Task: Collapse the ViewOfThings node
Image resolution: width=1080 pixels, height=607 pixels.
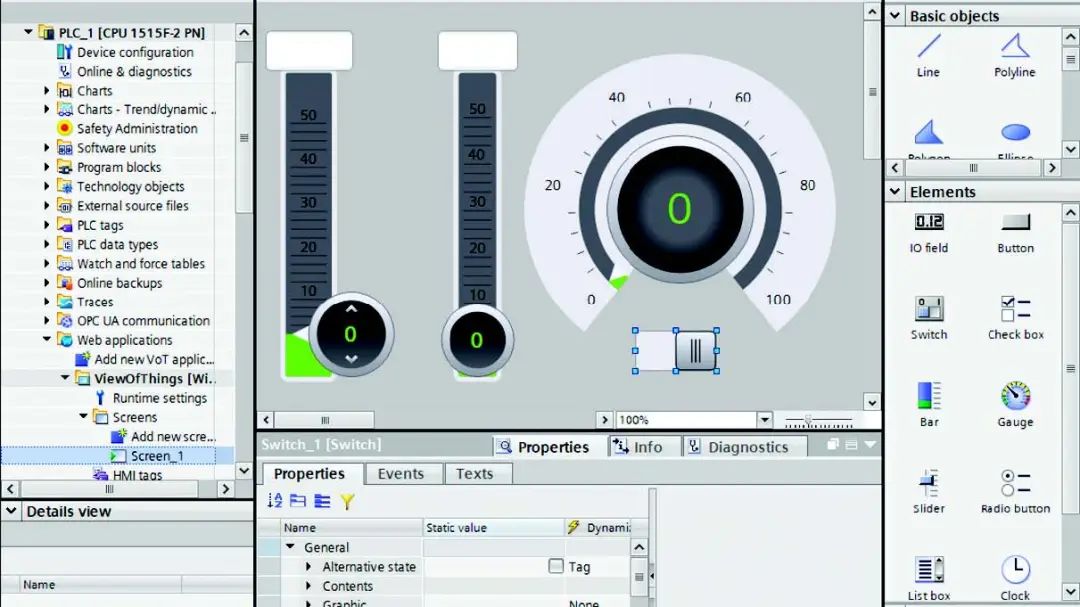Action: (x=65, y=378)
